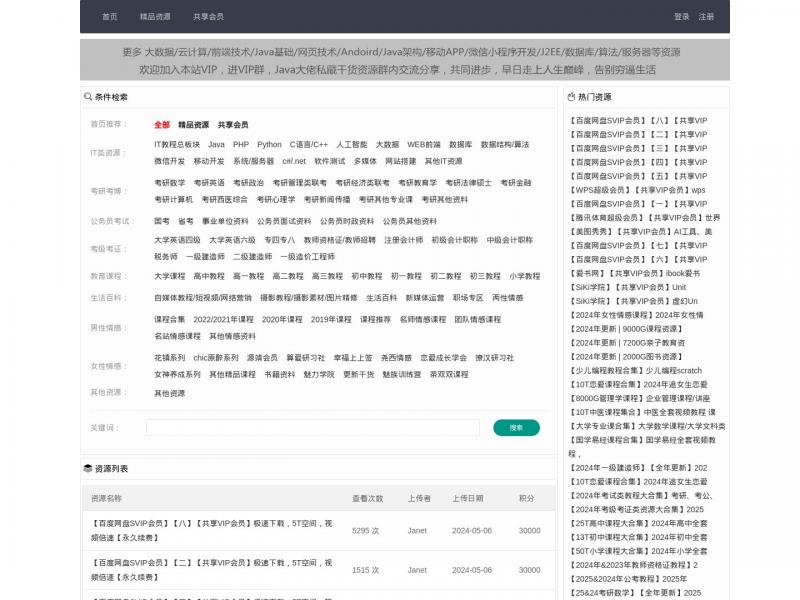800x600 pixels.
Task: Filter by C语言/C++ category
Action: click(x=309, y=144)
